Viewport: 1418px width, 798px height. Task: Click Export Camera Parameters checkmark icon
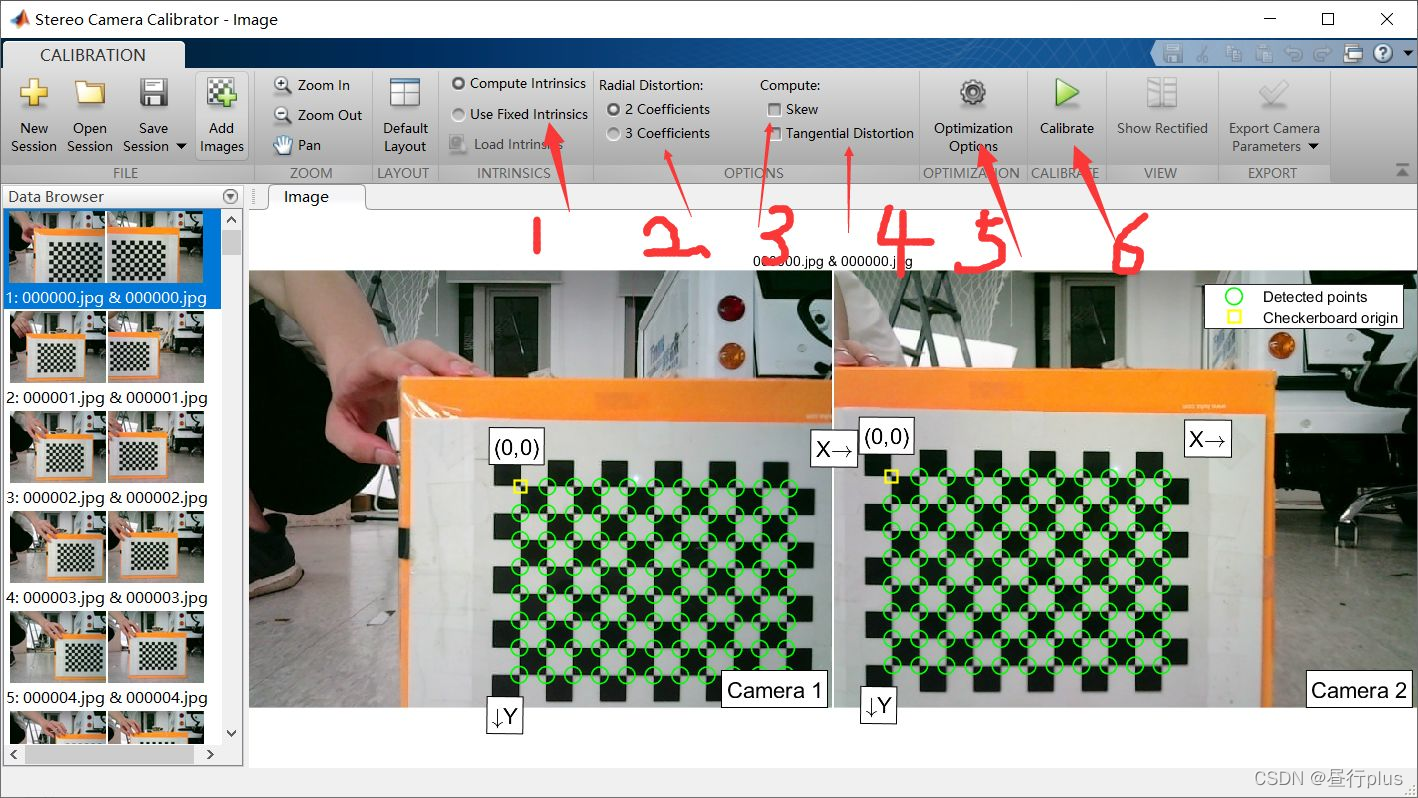click(x=1274, y=94)
